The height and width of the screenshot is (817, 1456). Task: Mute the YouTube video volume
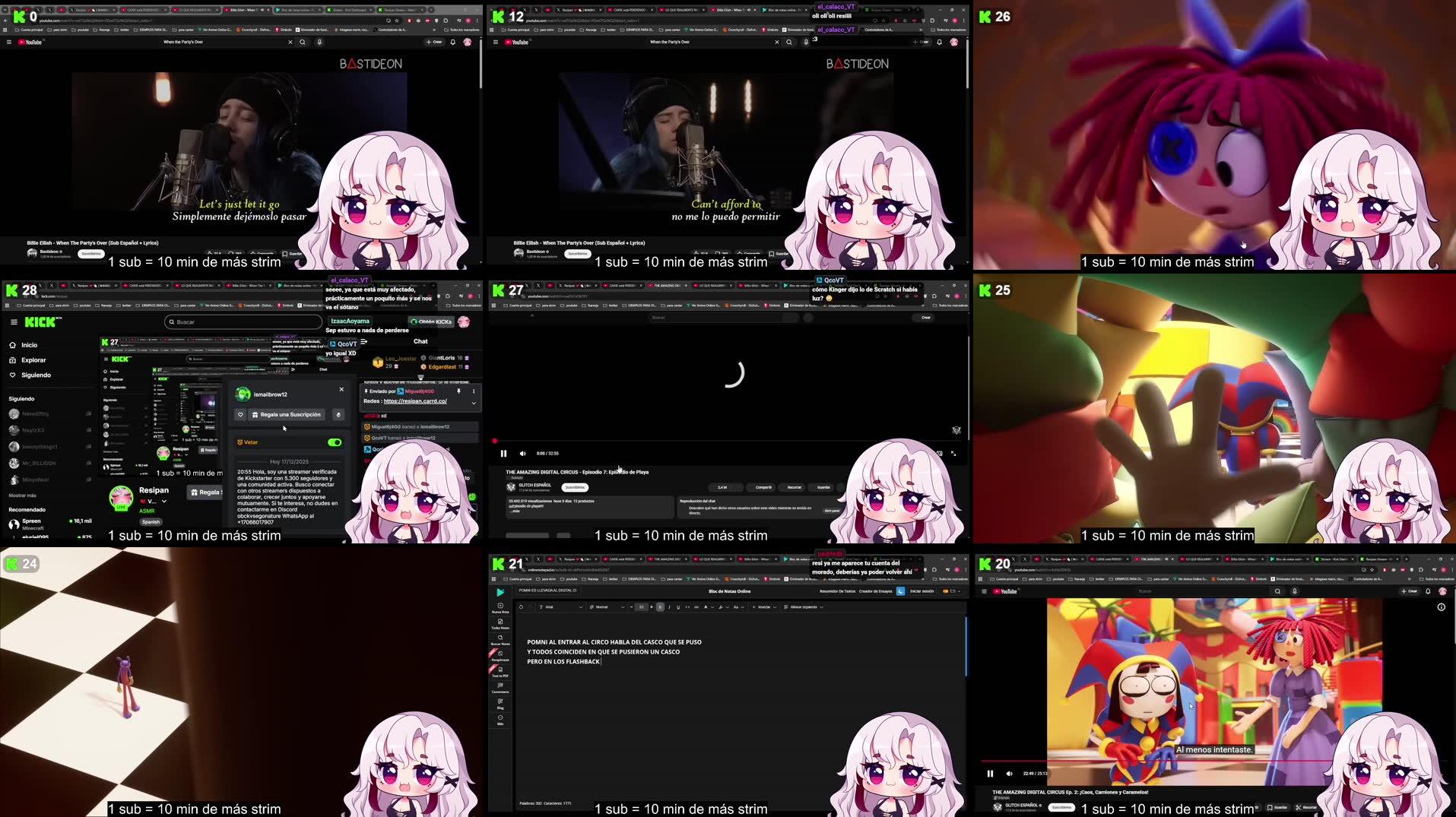1009,773
